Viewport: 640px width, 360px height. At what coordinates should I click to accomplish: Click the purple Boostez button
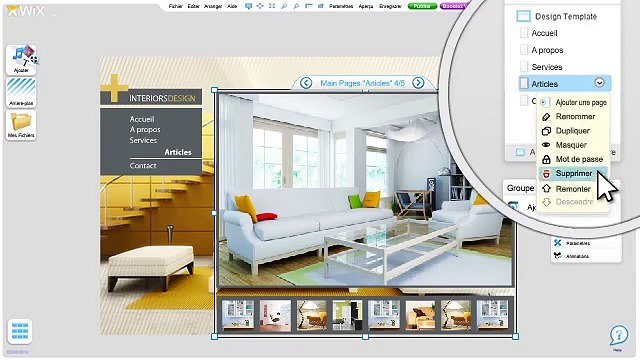coord(454,6)
